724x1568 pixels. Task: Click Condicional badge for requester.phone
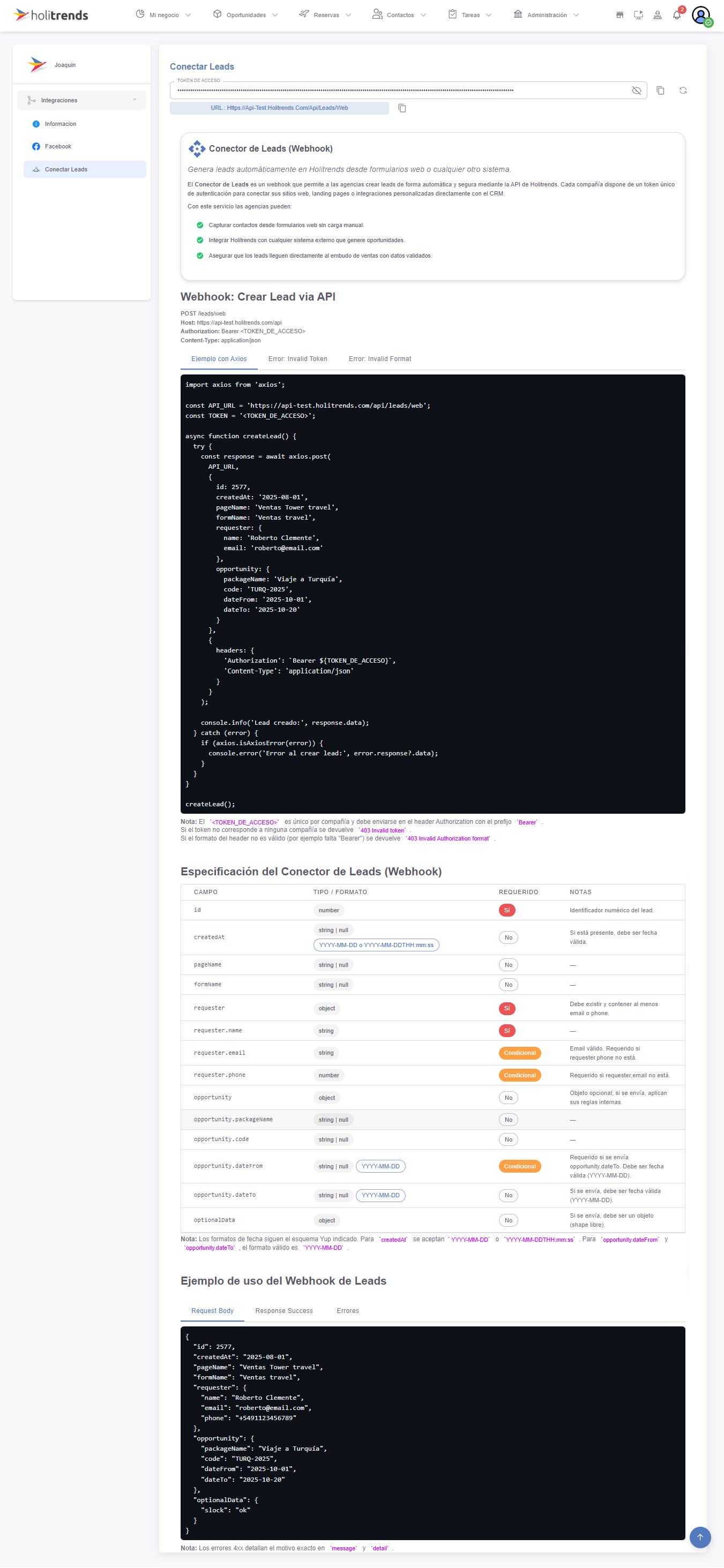click(x=520, y=1076)
